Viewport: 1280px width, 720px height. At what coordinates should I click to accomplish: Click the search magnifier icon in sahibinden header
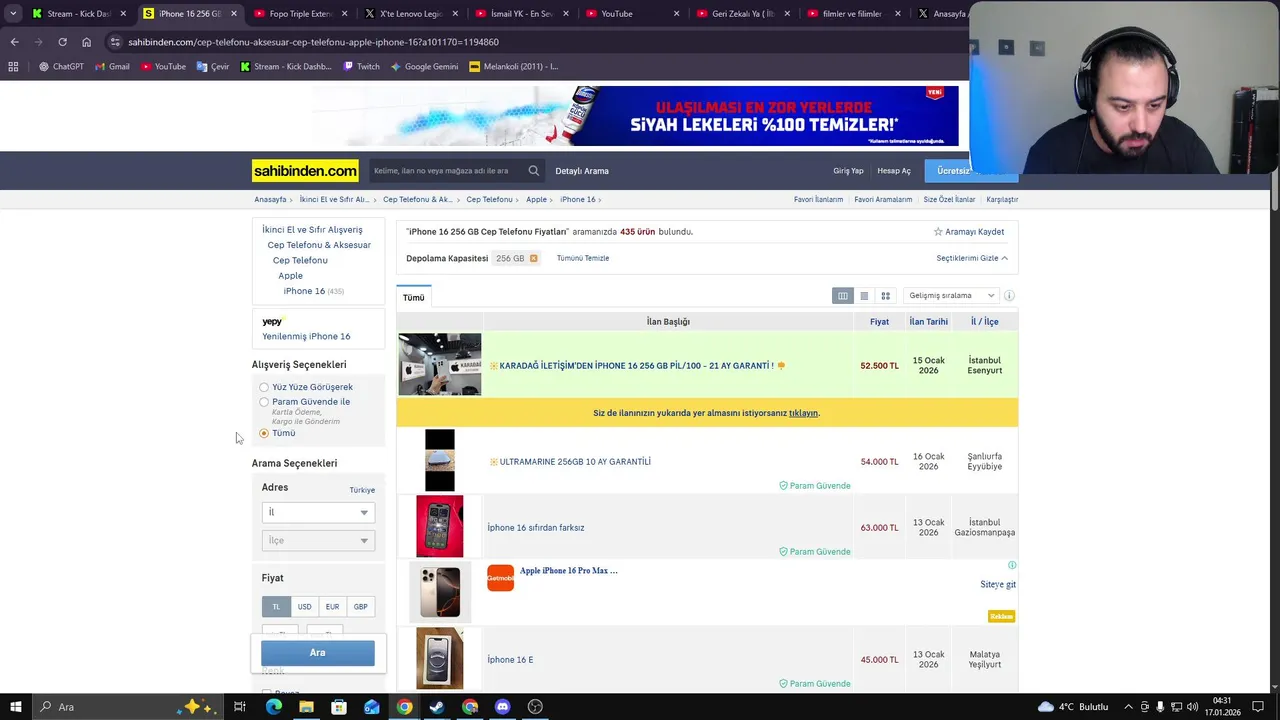click(x=534, y=171)
